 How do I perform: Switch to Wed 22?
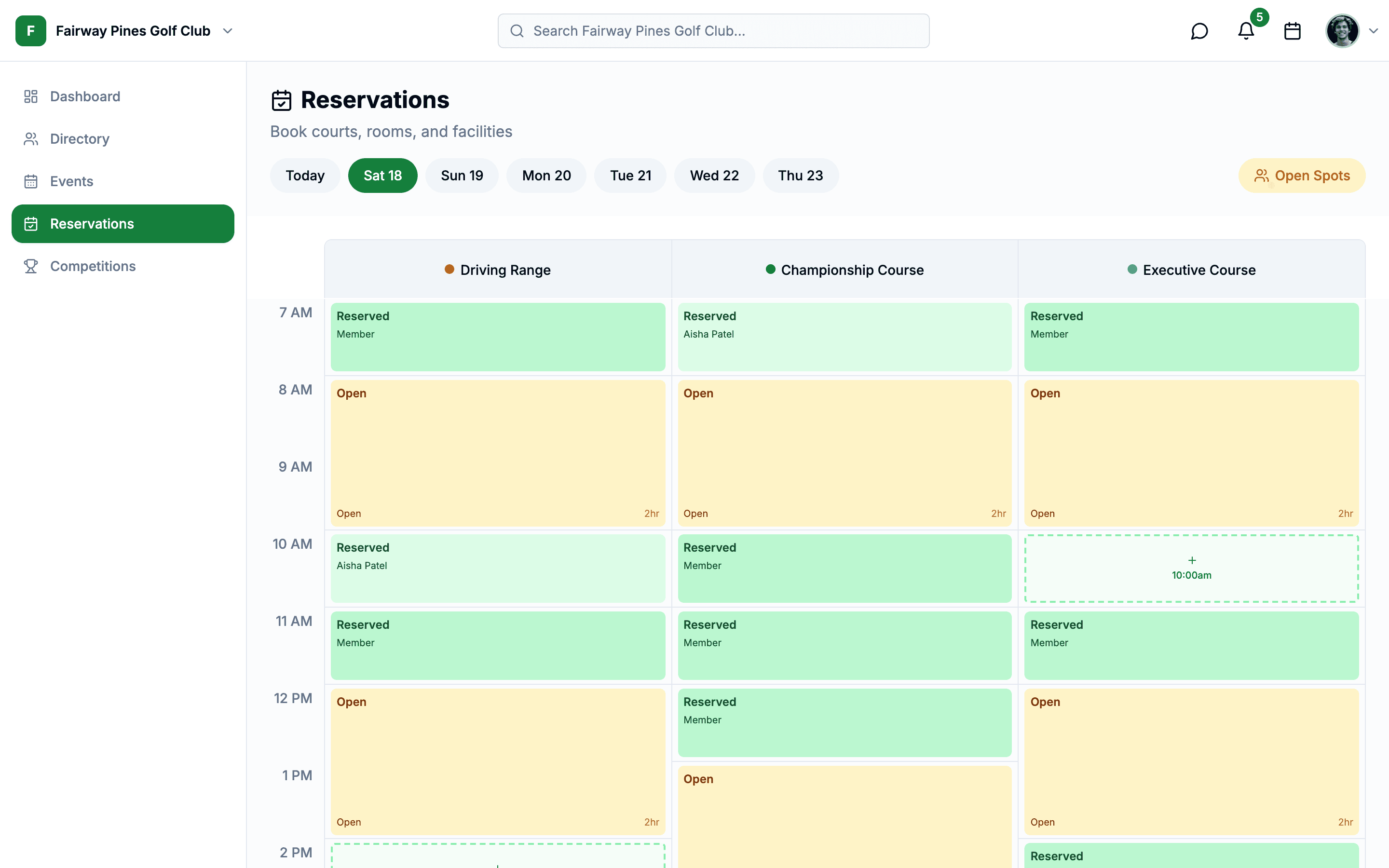pos(715,176)
